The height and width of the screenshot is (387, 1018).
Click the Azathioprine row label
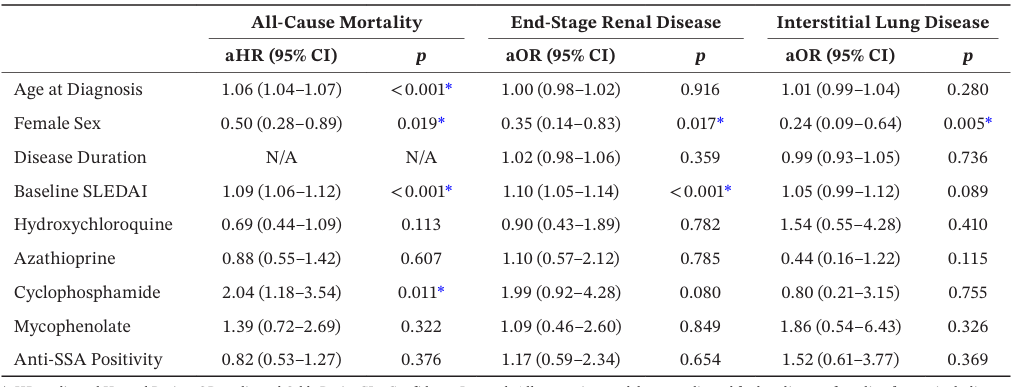[65, 258]
